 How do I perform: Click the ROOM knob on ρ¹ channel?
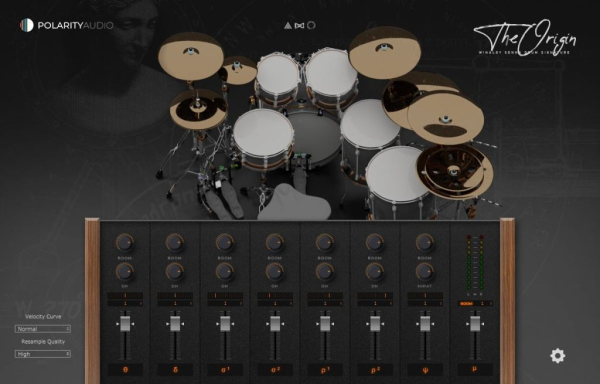325,242
